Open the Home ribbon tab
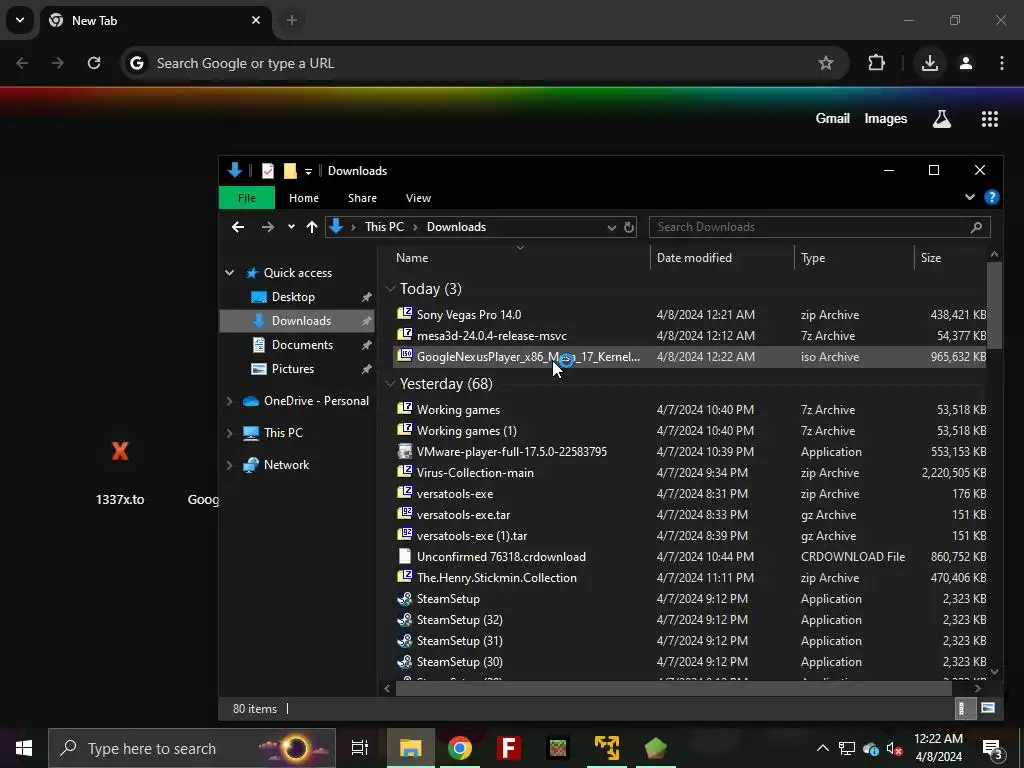 tap(304, 198)
